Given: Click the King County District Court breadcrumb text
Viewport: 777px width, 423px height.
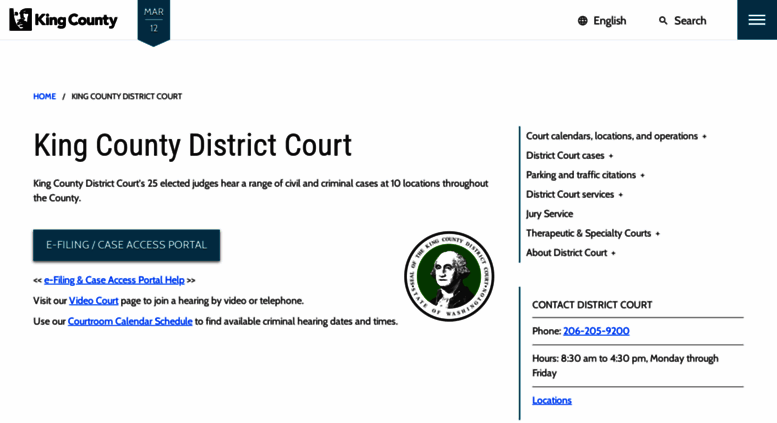Looking at the screenshot, I should pos(127,97).
